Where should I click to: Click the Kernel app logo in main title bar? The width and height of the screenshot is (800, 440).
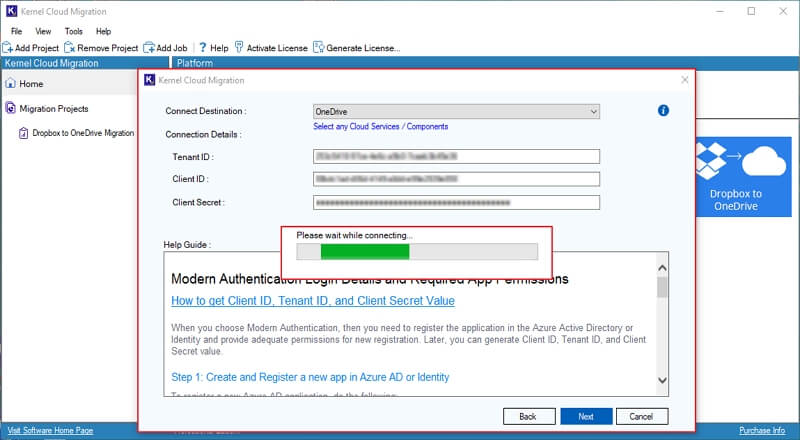coord(11,11)
